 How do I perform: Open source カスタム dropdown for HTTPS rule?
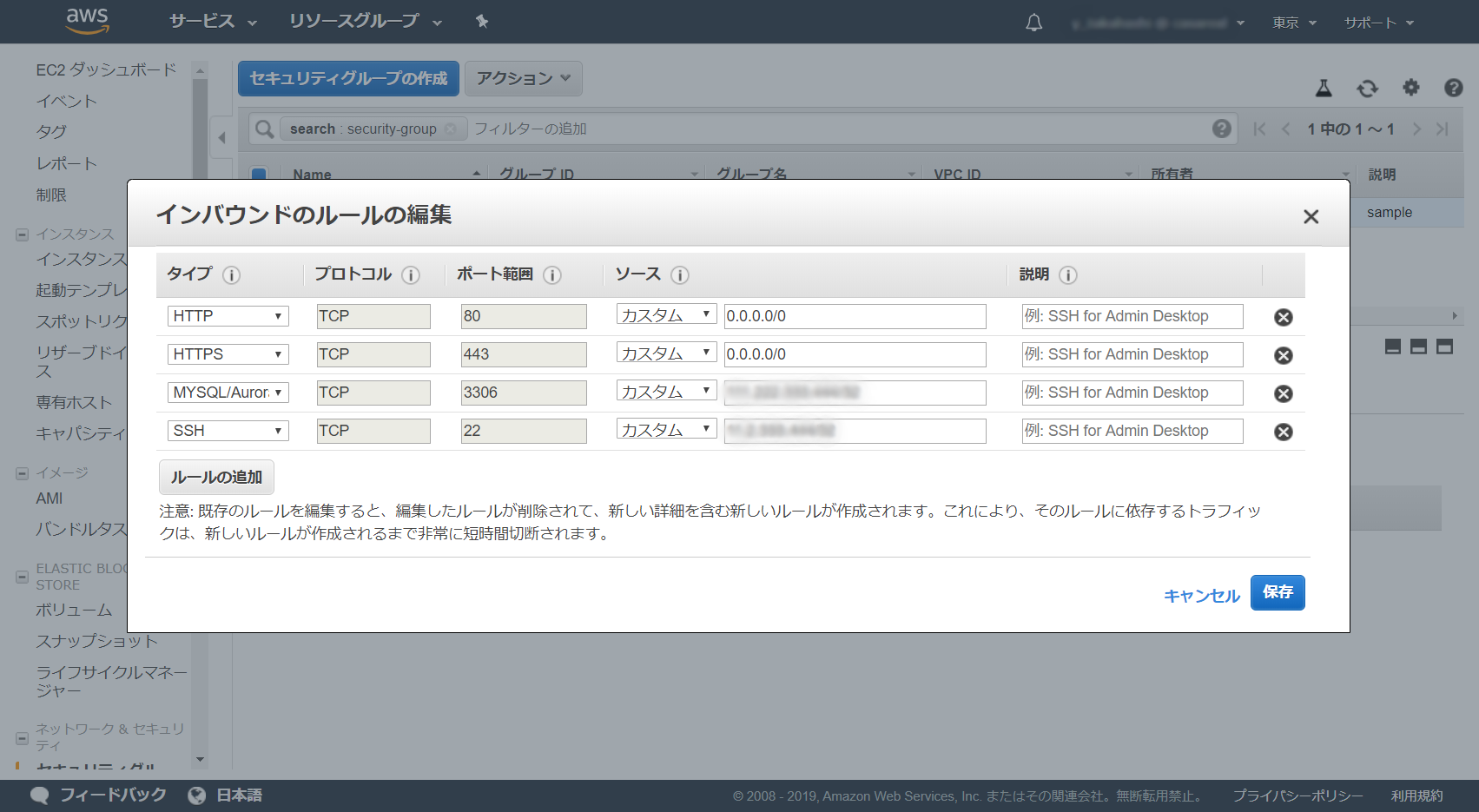point(667,353)
